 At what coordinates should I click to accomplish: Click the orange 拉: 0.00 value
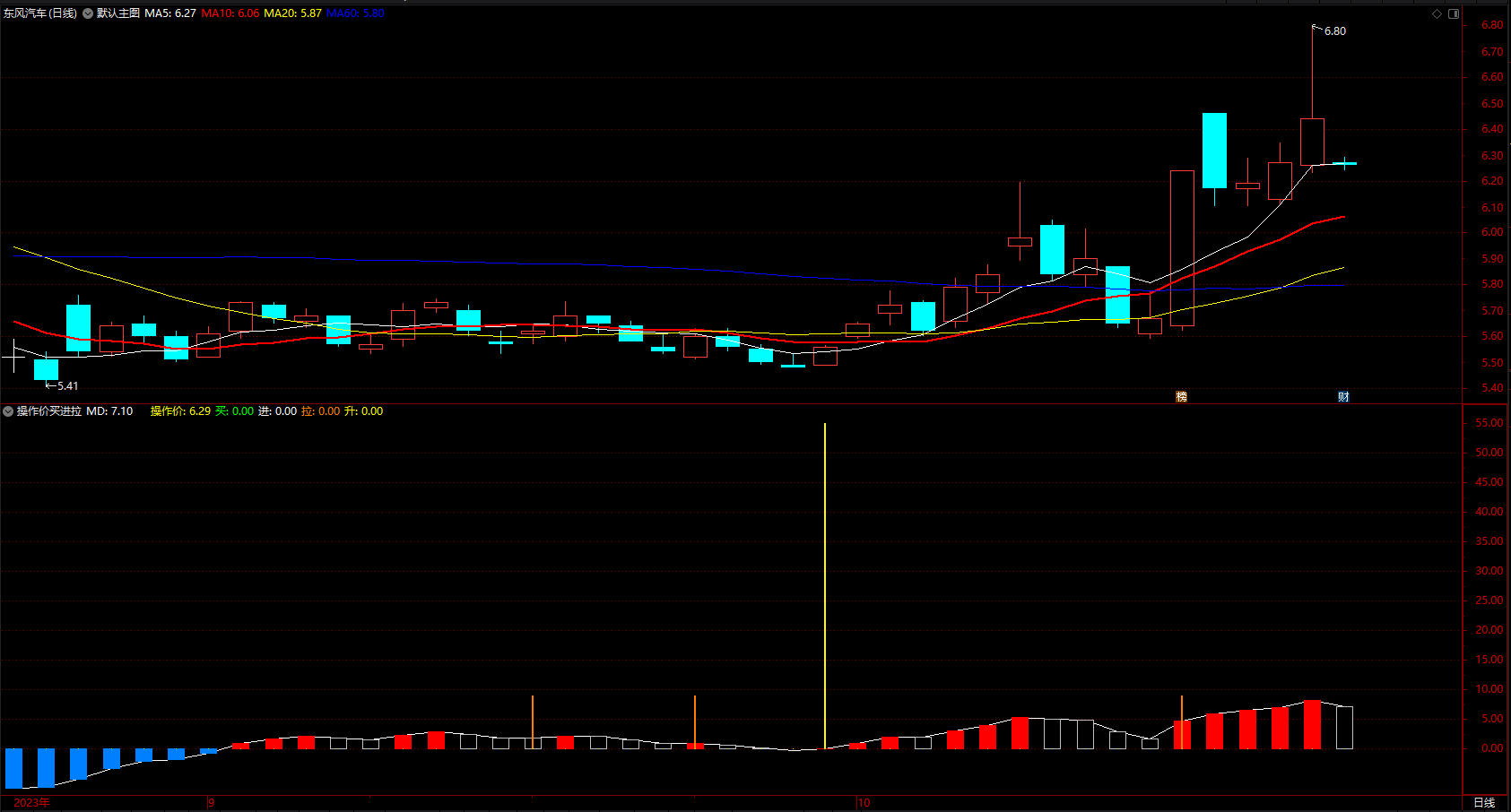point(320,411)
